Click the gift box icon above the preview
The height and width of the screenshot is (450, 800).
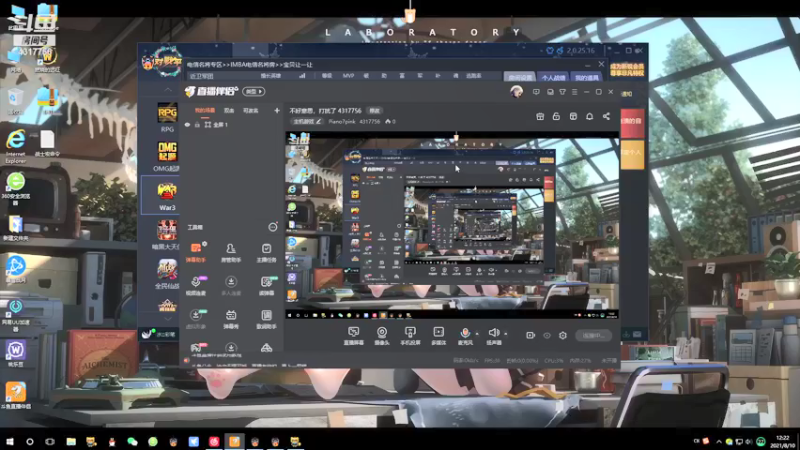(540, 116)
